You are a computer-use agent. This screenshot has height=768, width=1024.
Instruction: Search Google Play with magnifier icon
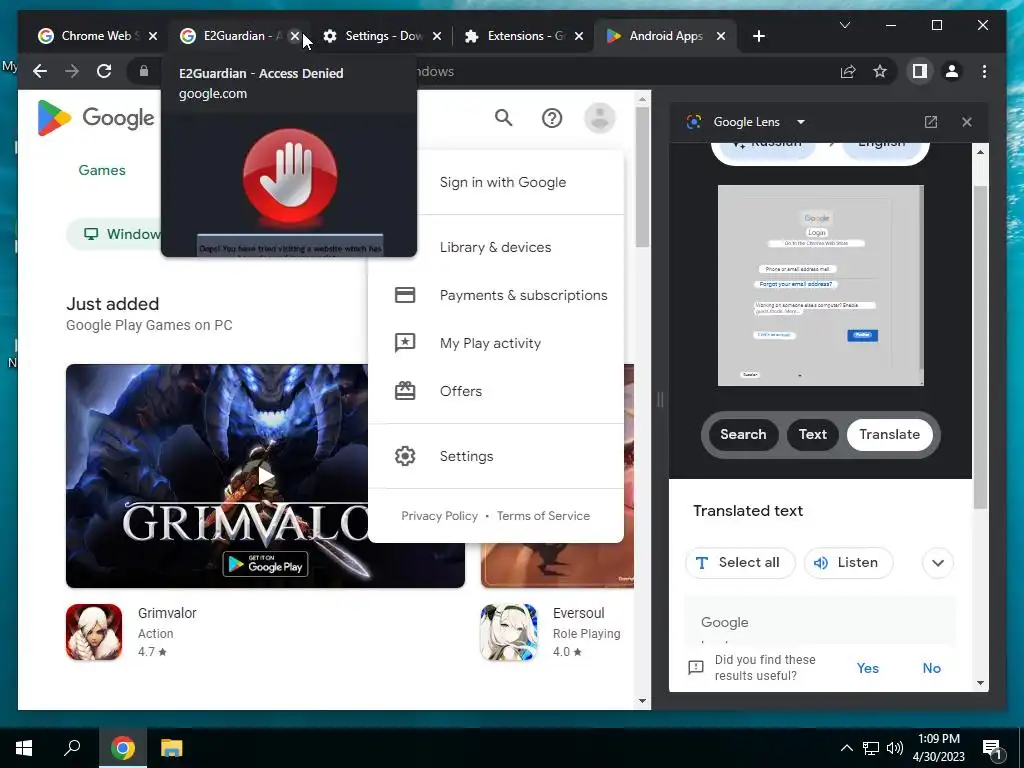click(504, 118)
